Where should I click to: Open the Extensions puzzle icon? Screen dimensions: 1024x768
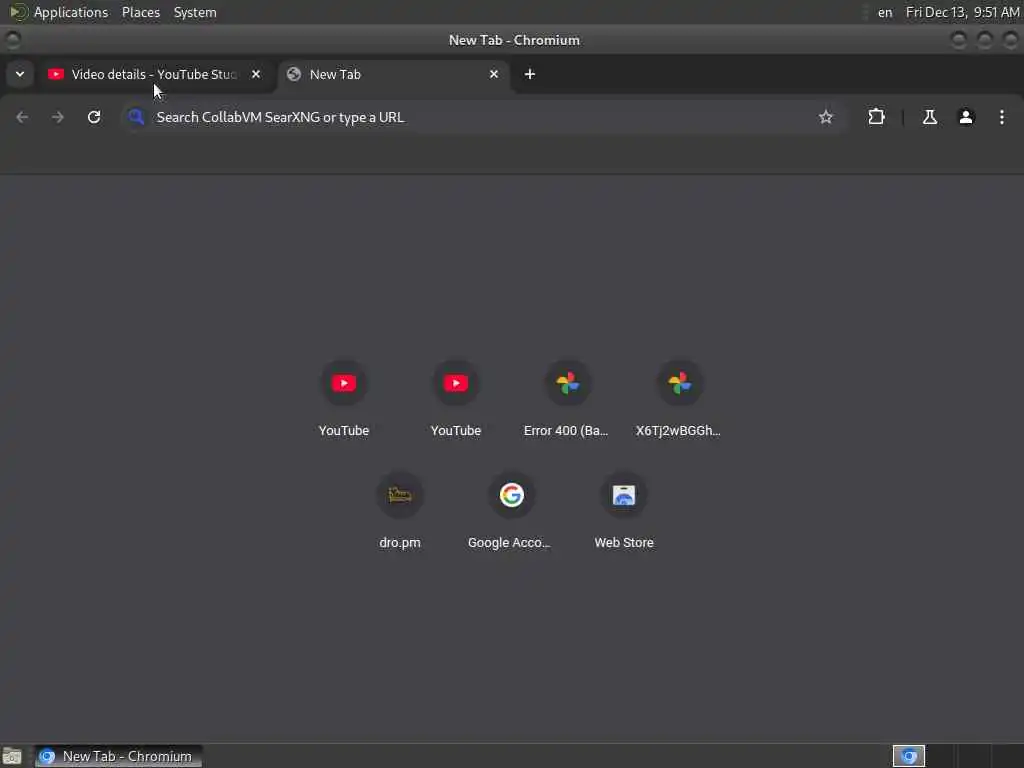tap(876, 118)
